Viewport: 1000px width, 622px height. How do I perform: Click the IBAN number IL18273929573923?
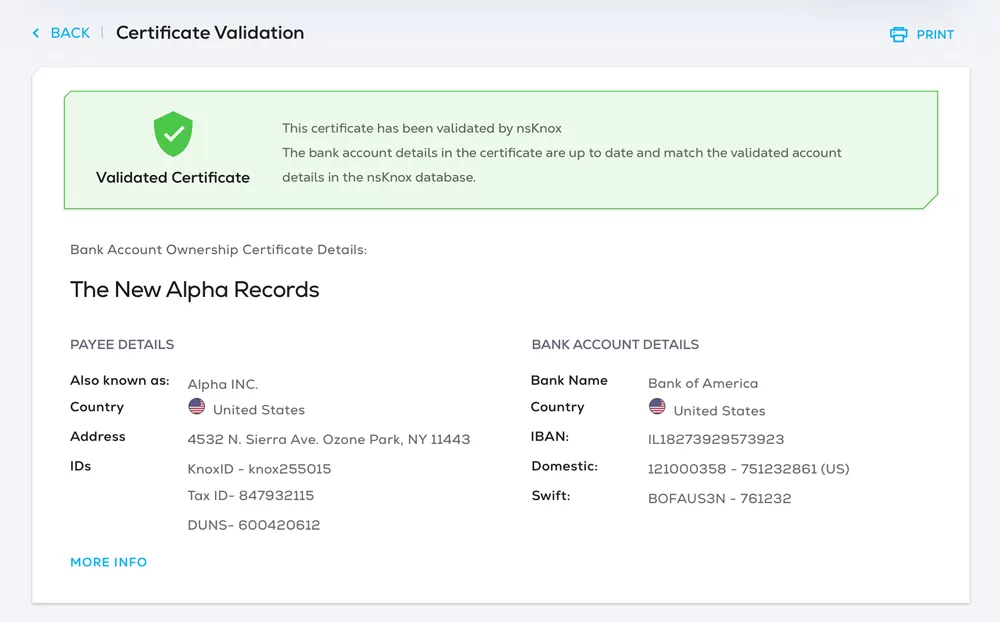point(716,439)
